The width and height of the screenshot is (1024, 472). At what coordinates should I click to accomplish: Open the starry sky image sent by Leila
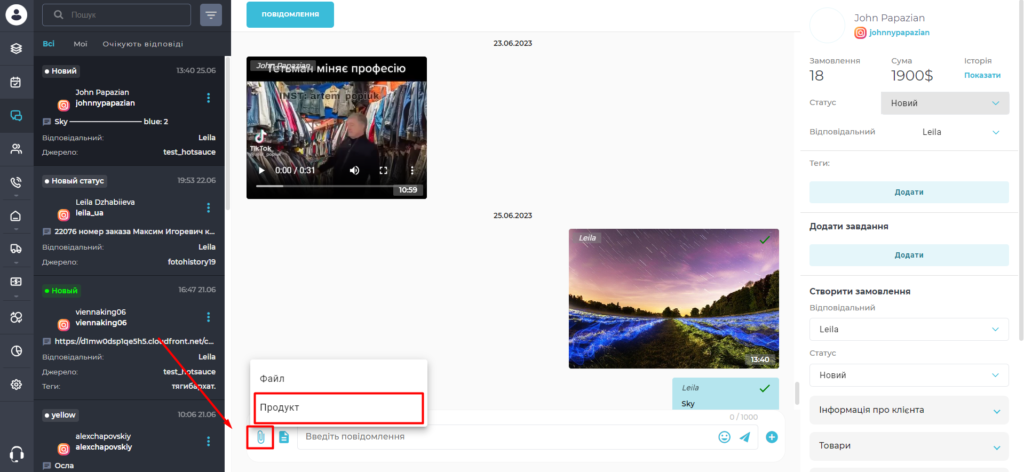click(x=673, y=298)
